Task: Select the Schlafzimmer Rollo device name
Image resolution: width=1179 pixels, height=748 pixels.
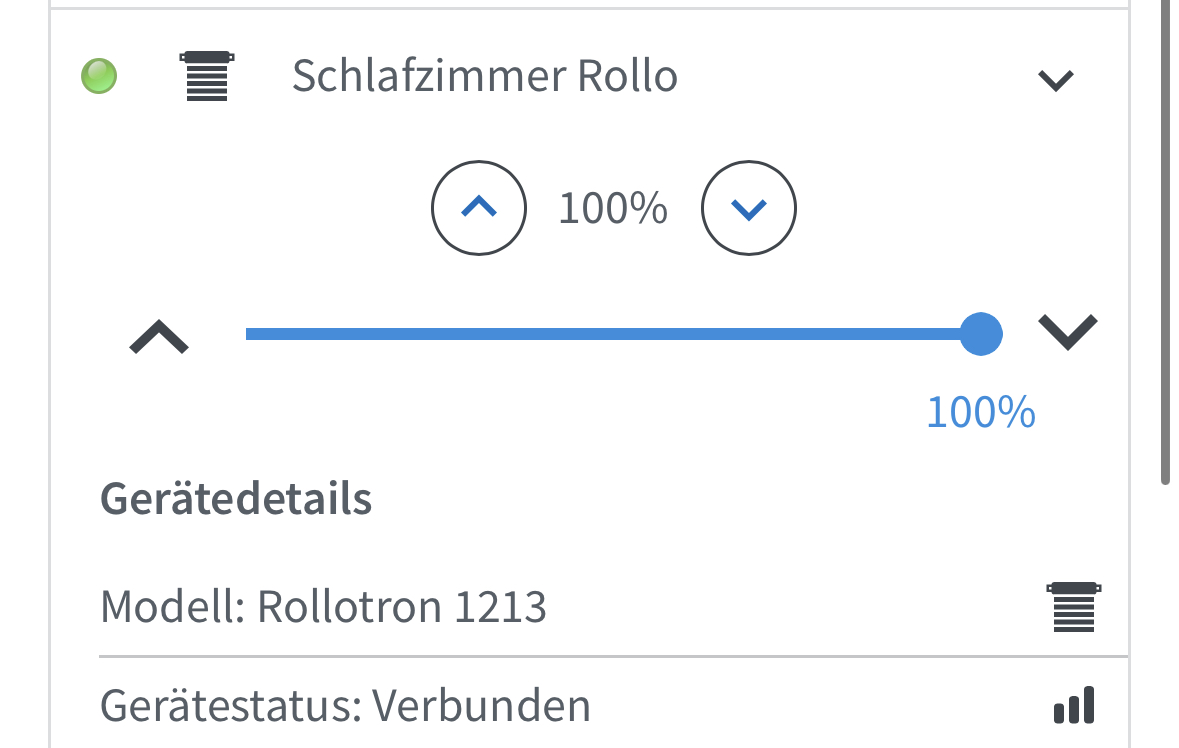Action: pyautogui.click(x=484, y=76)
